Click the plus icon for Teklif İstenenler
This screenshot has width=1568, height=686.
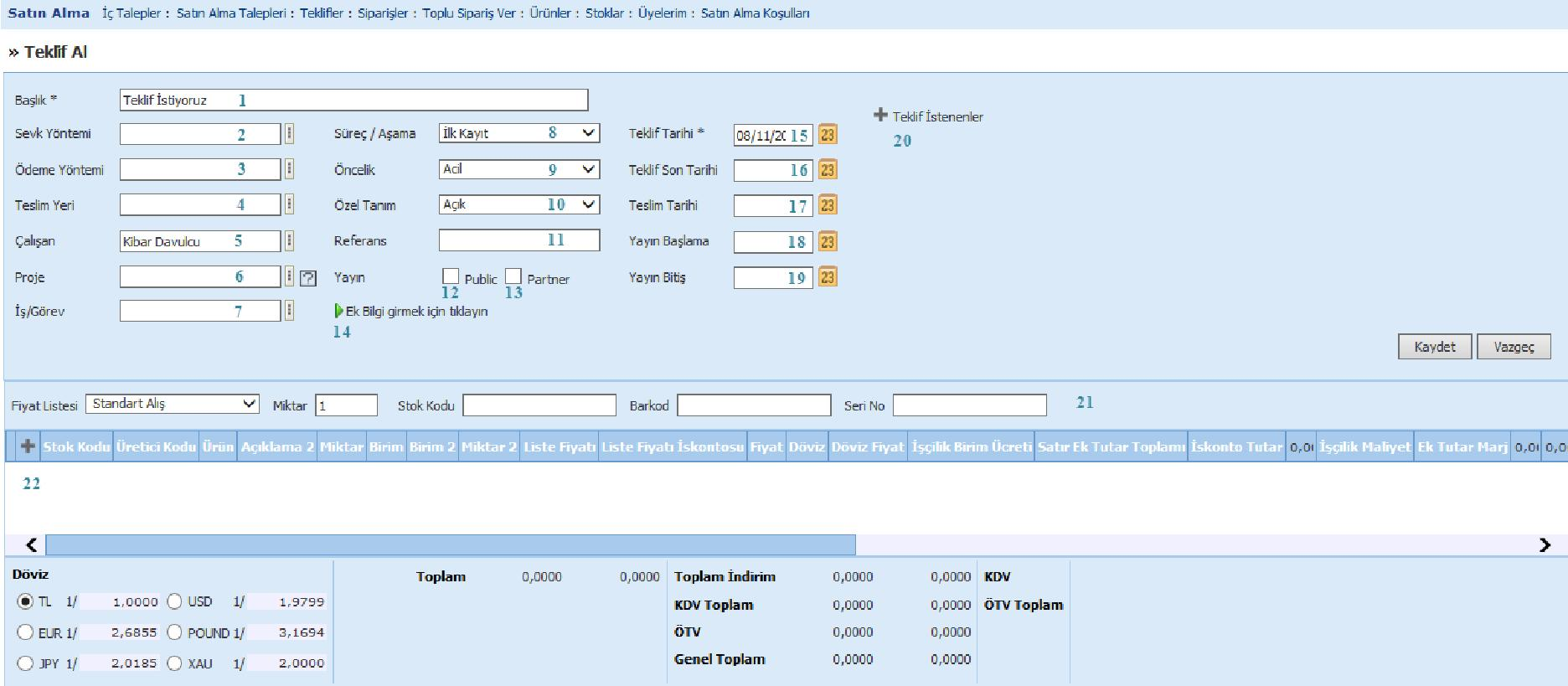(x=880, y=115)
